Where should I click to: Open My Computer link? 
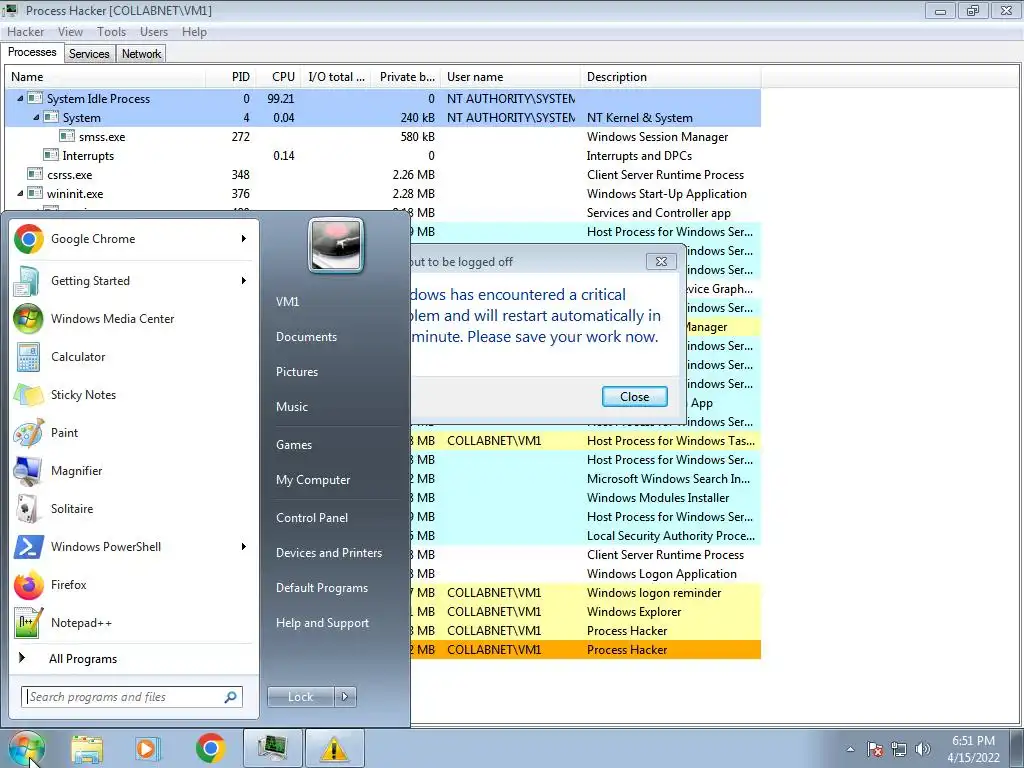[313, 480]
